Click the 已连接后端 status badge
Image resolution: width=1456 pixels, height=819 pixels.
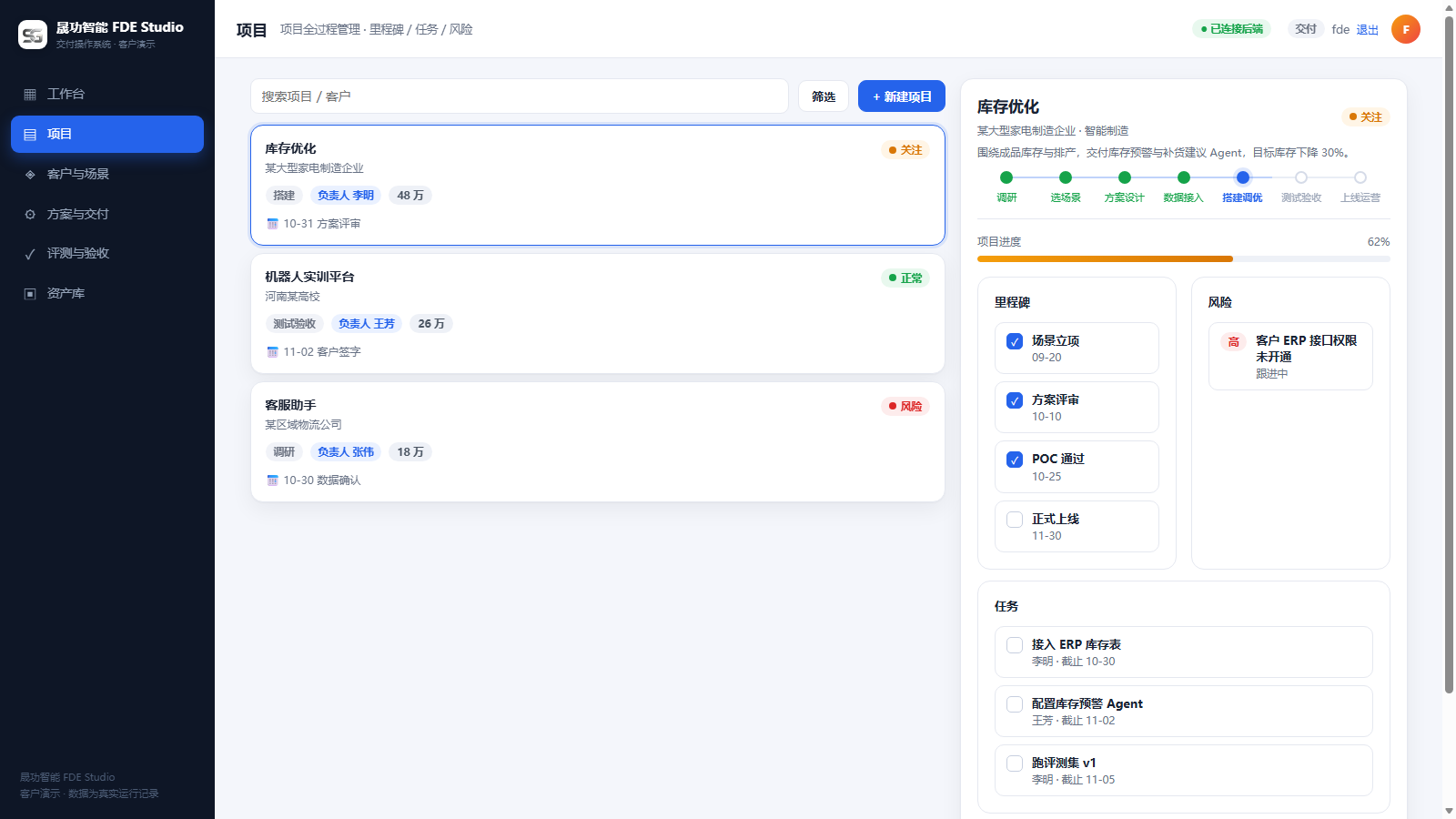(x=1231, y=29)
